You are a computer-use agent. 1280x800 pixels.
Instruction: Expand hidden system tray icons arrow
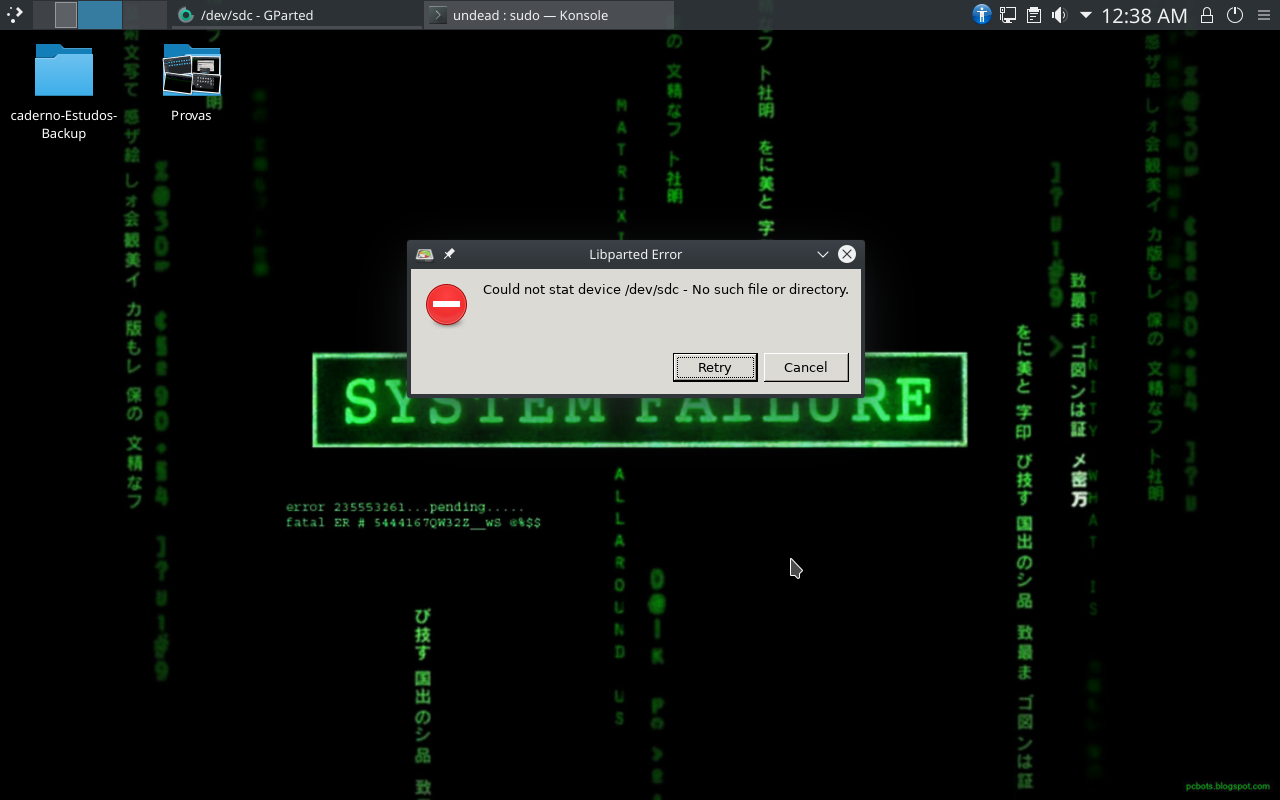coord(1085,15)
